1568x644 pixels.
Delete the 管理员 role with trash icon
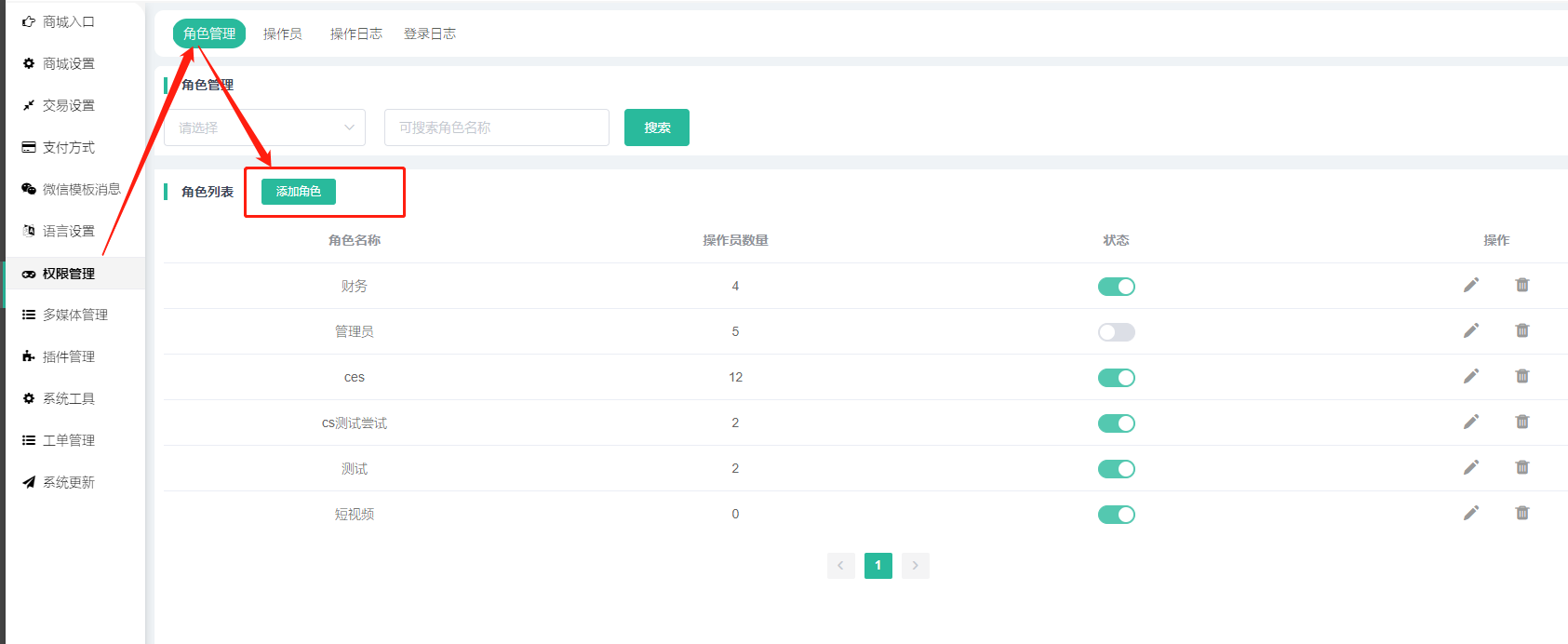(x=1521, y=331)
